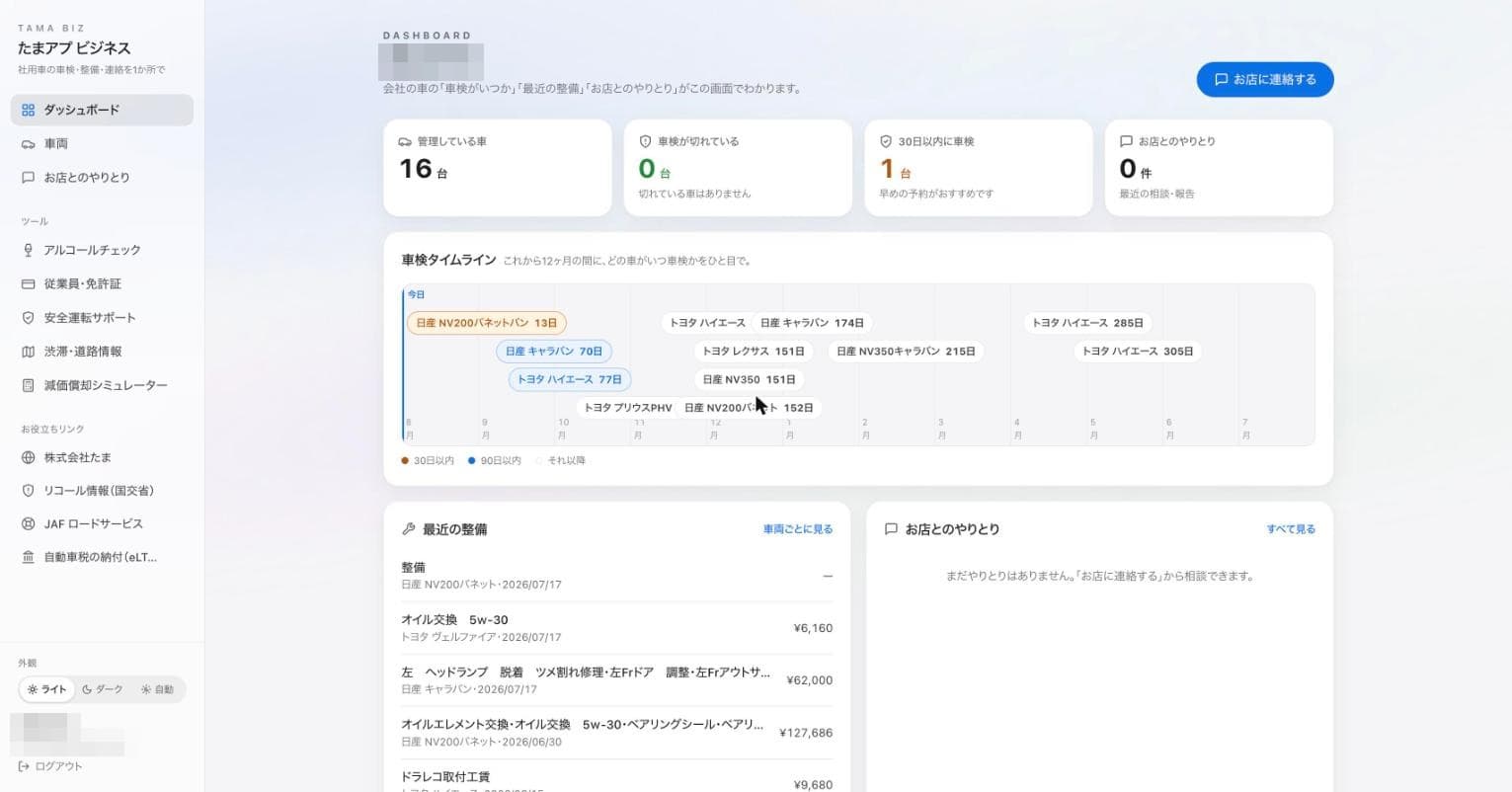Open the 車両 sidebar page
The image size is (1512, 792).
point(102,144)
